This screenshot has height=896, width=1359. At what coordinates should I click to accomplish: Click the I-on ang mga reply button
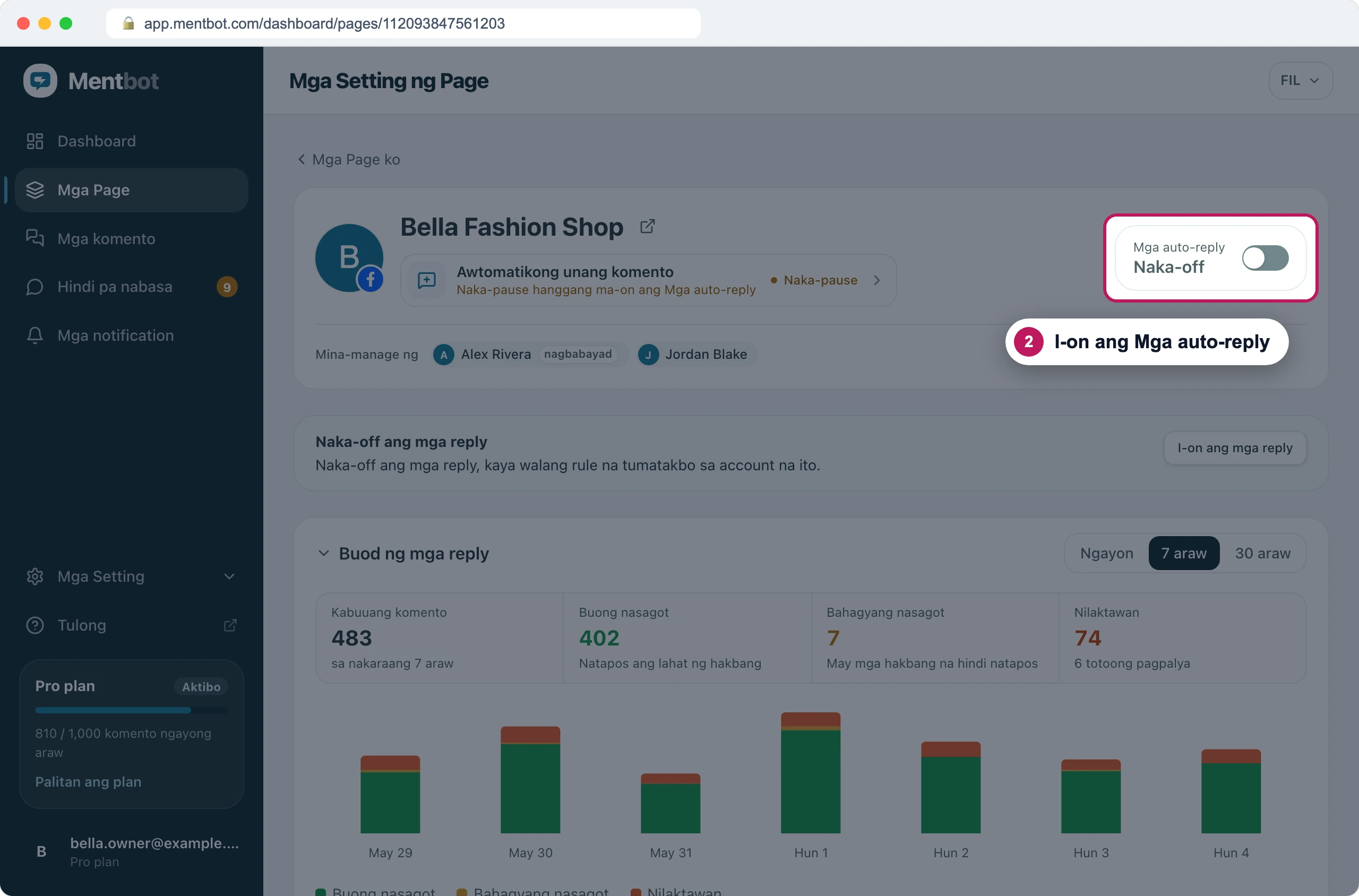[x=1234, y=448]
